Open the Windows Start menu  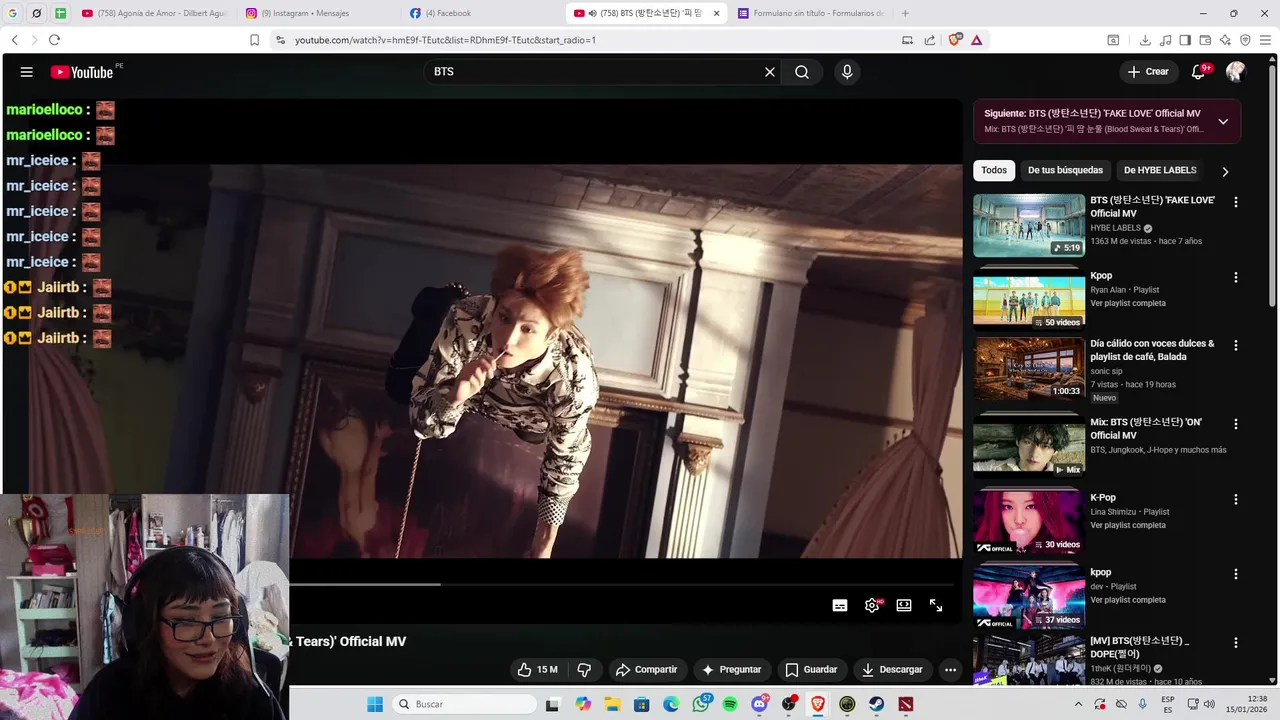(x=375, y=704)
